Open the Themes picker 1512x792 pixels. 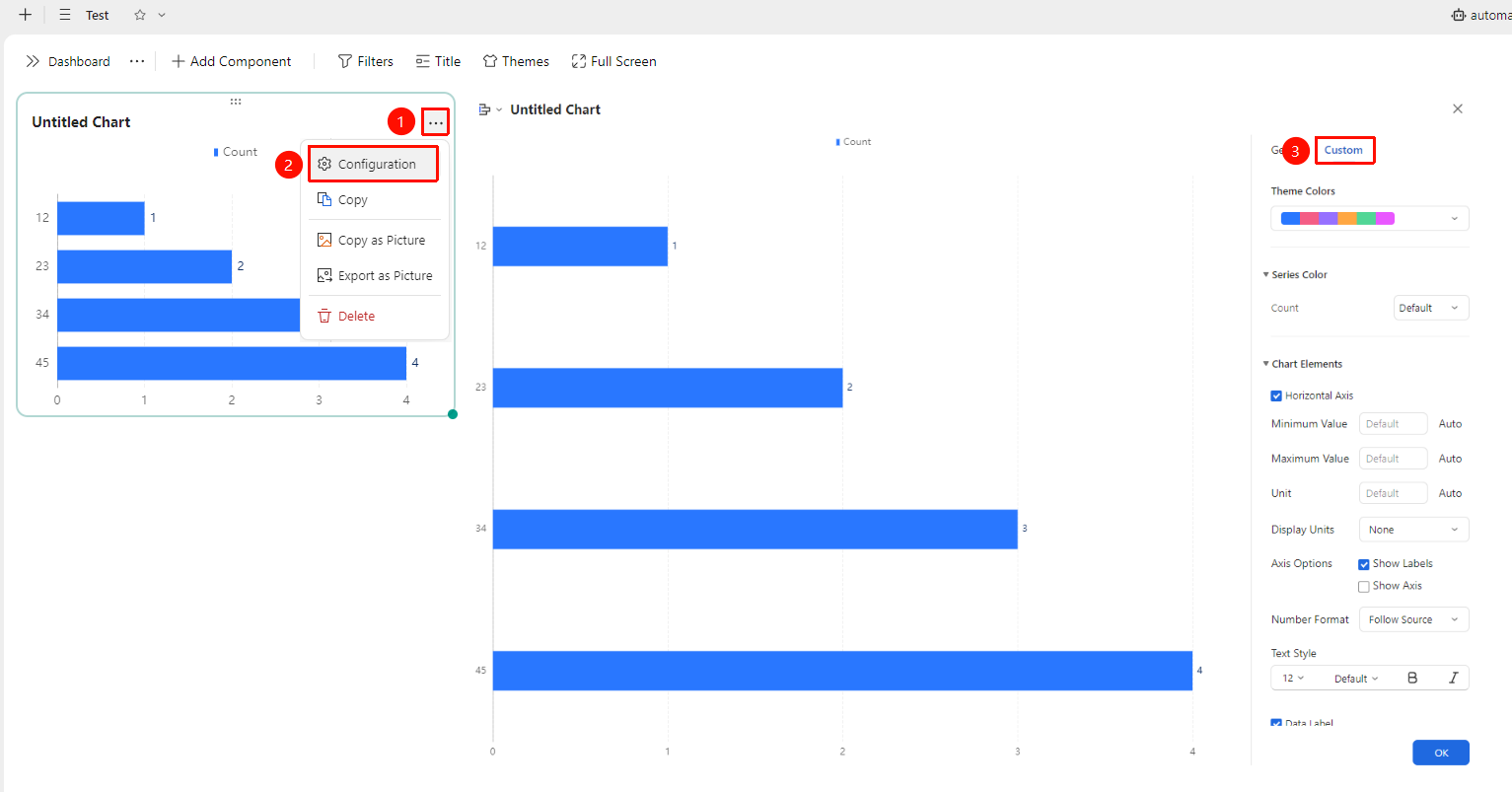point(516,61)
